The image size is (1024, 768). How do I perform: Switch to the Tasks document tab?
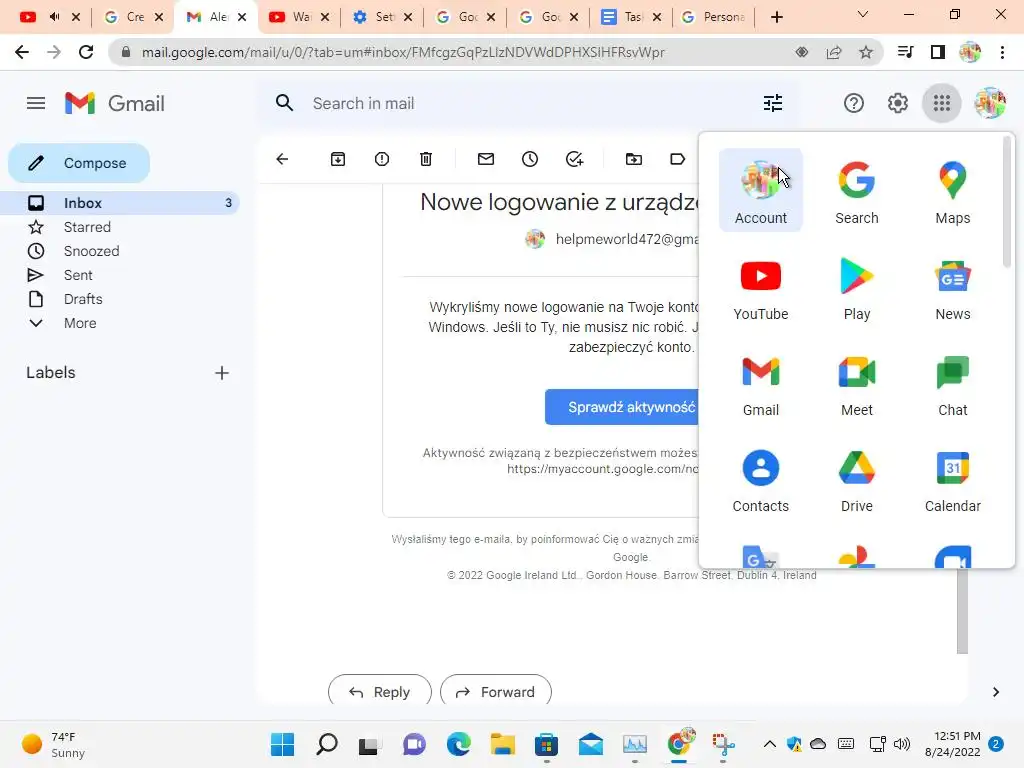click(x=630, y=17)
